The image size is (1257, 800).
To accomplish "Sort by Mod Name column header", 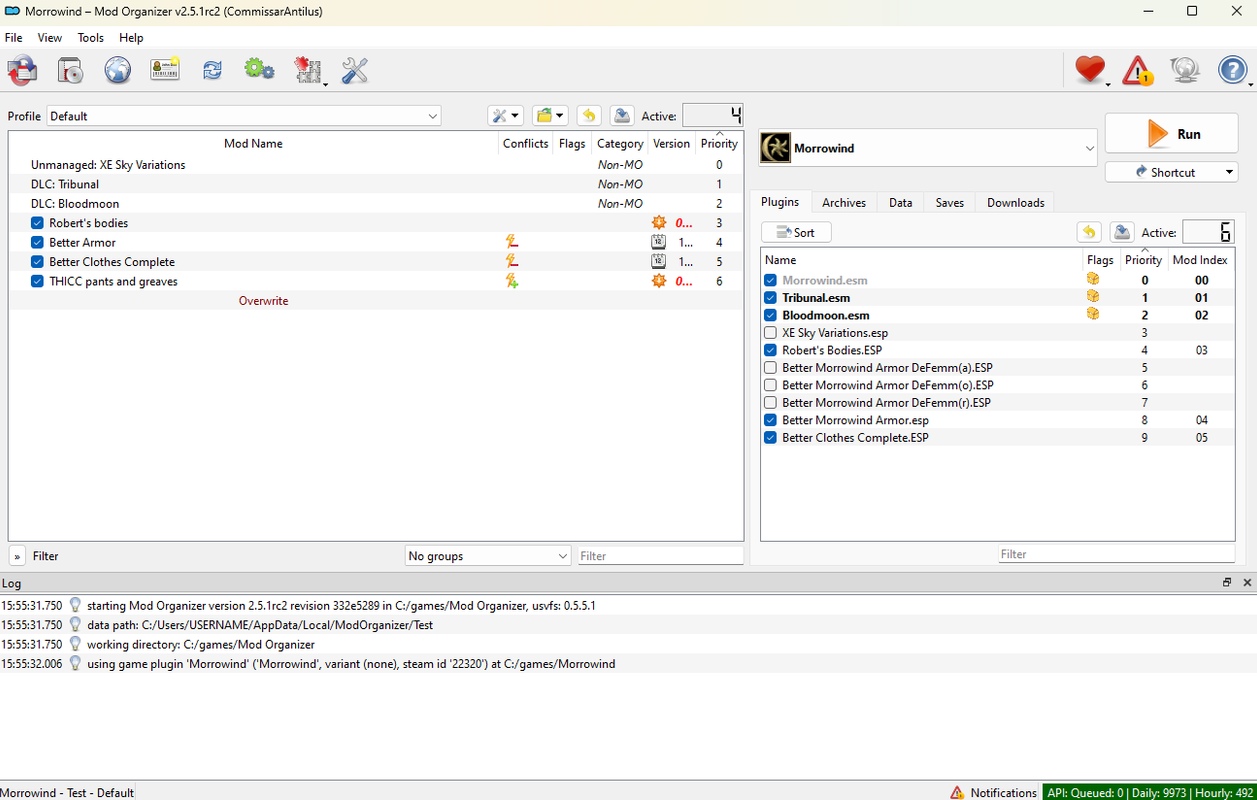I will (x=253, y=143).
